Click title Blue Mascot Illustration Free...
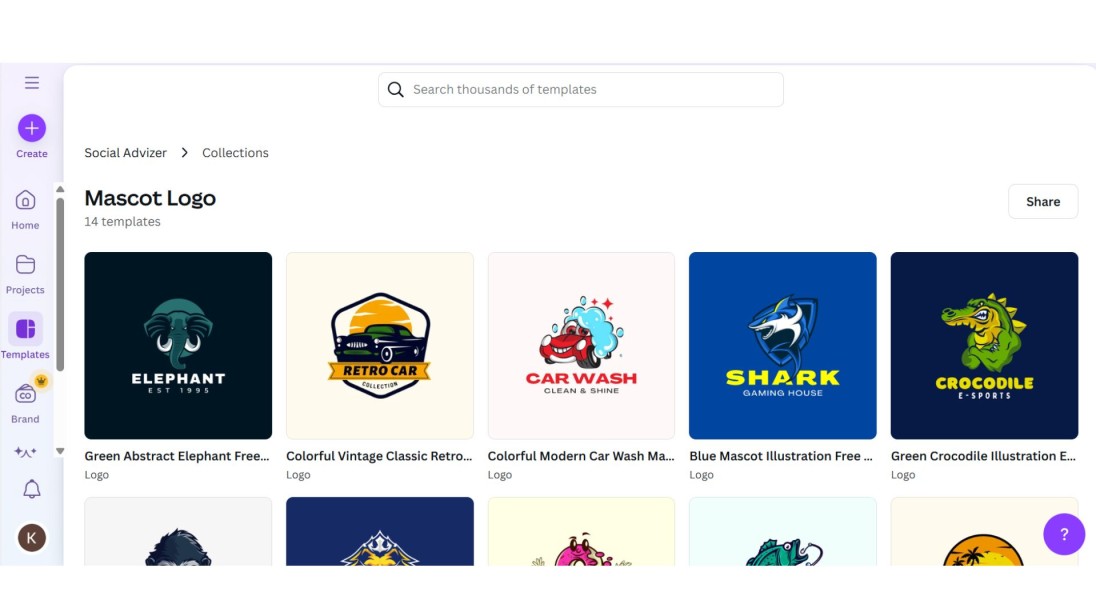This screenshot has height=616, width=1096. point(781,456)
